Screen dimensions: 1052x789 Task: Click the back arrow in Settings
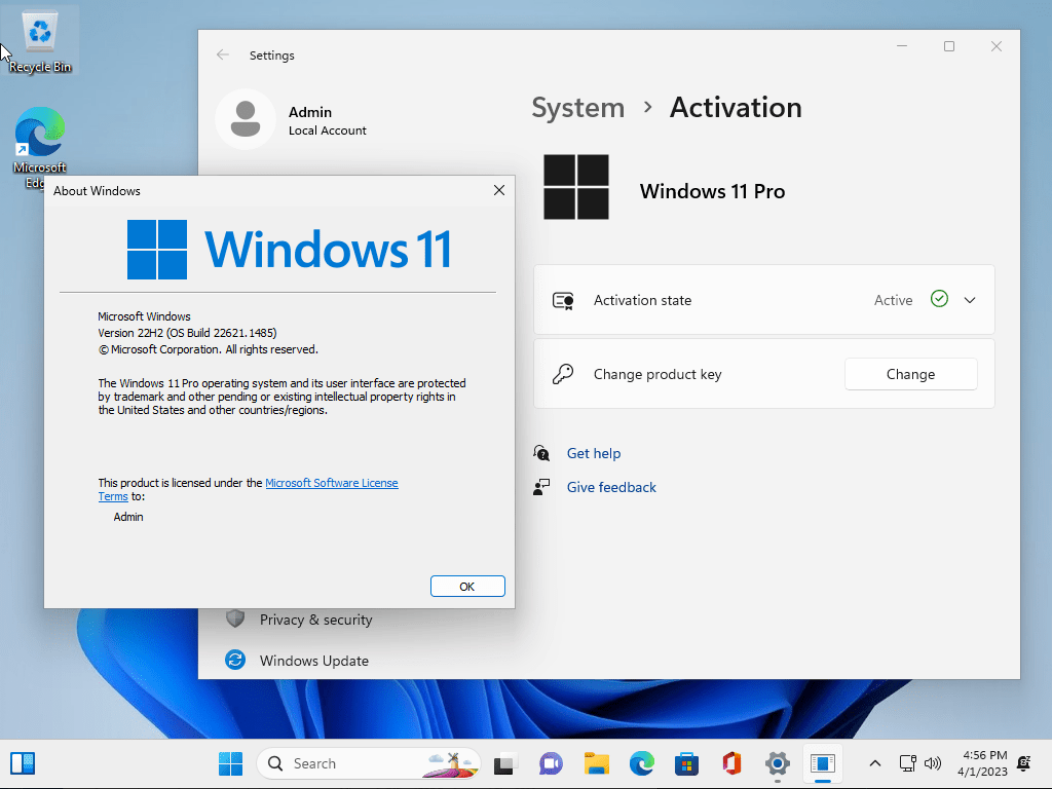tap(223, 55)
